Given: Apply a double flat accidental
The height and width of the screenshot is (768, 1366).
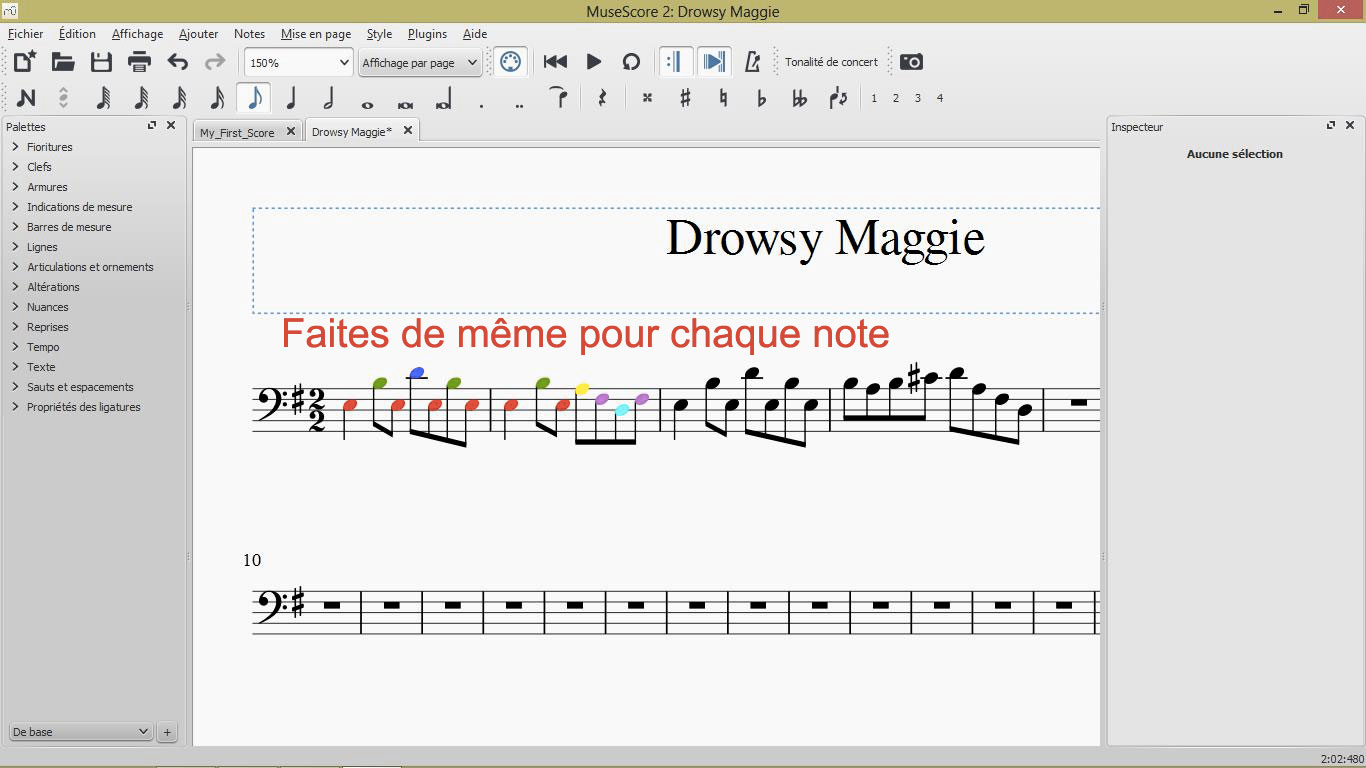Looking at the screenshot, I should coord(799,98).
